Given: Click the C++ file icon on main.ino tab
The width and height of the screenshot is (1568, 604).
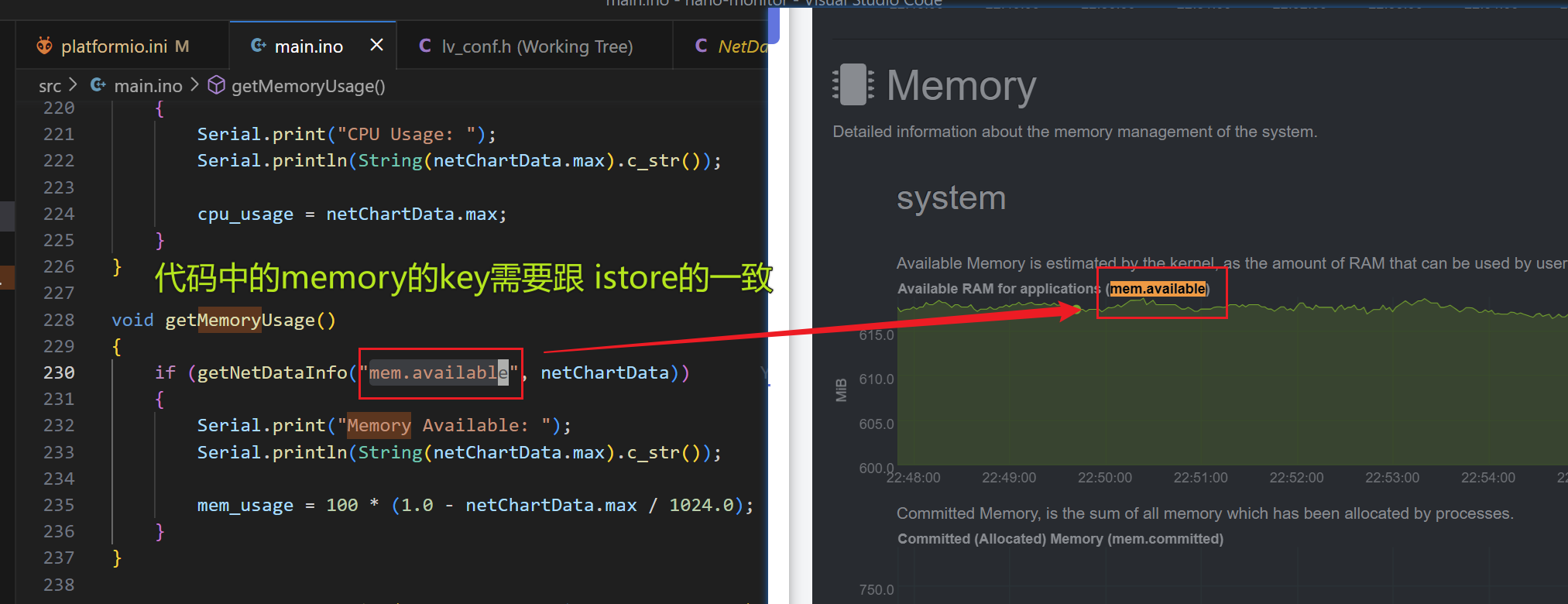Looking at the screenshot, I should pyautogui.click(x=259, y=46).
